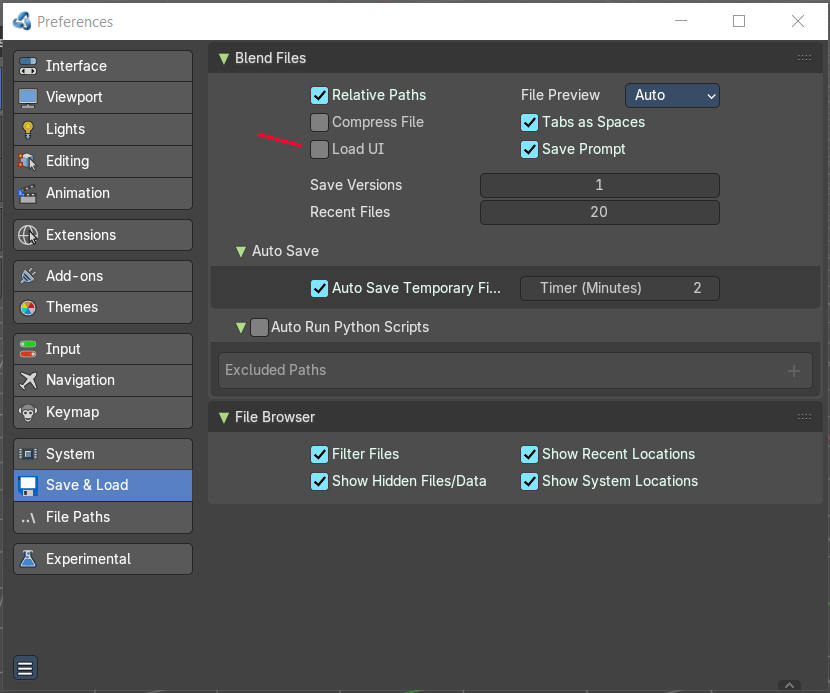Open the File Paths tab

tap(103, 517)
